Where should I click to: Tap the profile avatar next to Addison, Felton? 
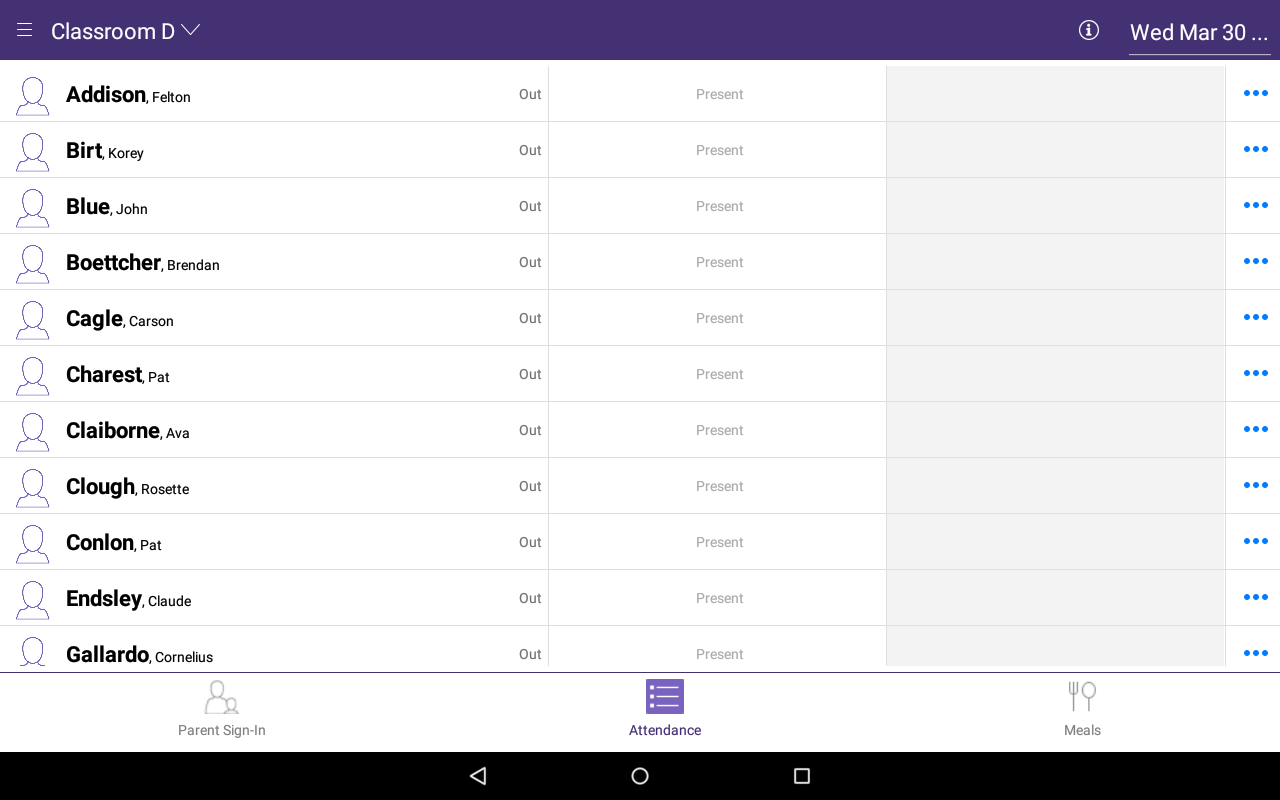coord(32,94)
